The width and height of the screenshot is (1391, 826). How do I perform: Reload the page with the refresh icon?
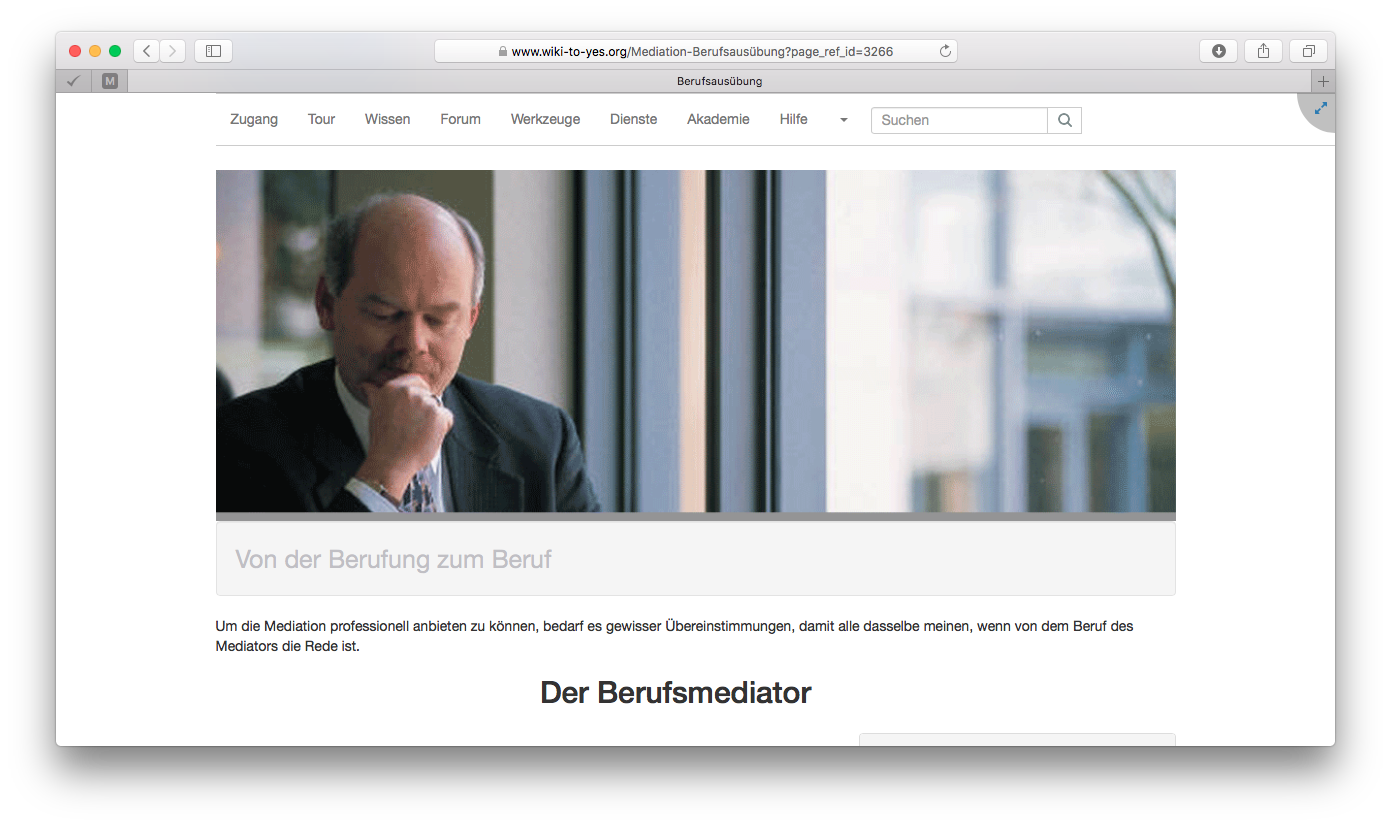click(944, 51)
